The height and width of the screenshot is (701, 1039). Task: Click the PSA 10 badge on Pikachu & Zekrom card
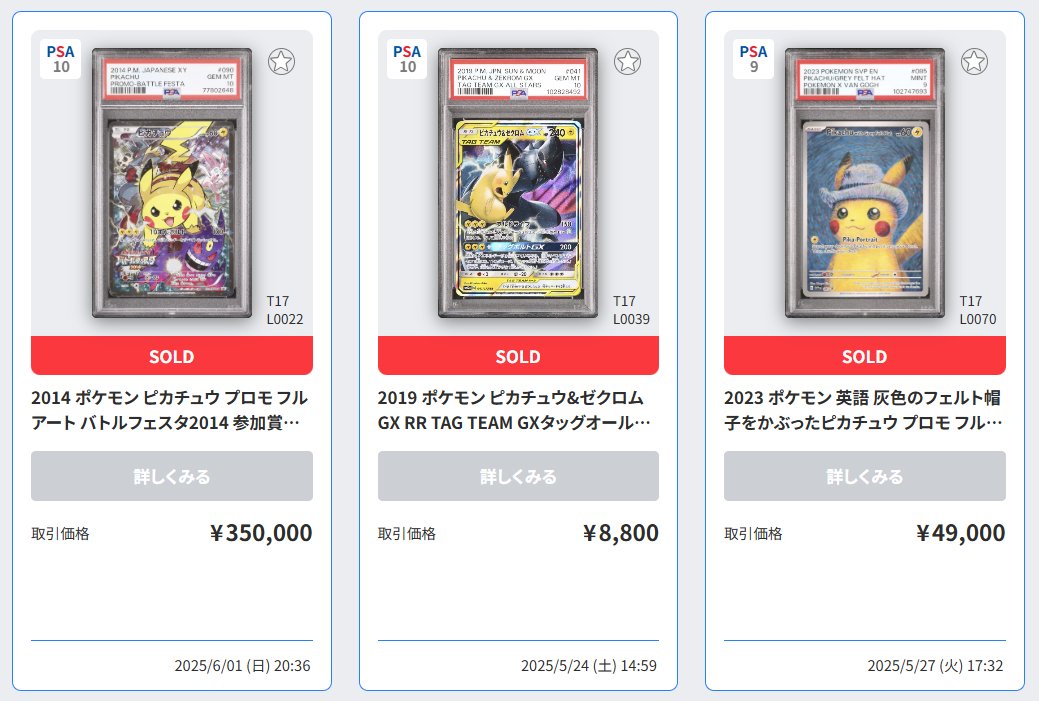coord(407,59)
